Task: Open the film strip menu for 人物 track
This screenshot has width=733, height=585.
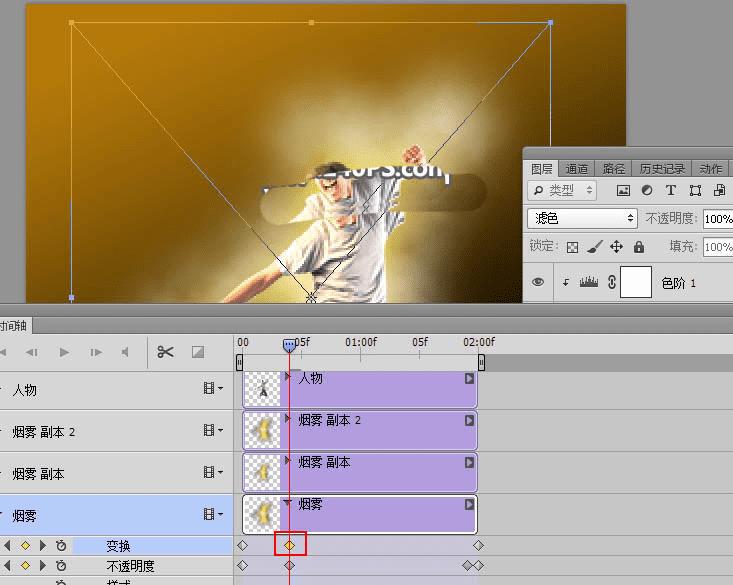Action: pos(213,388)
